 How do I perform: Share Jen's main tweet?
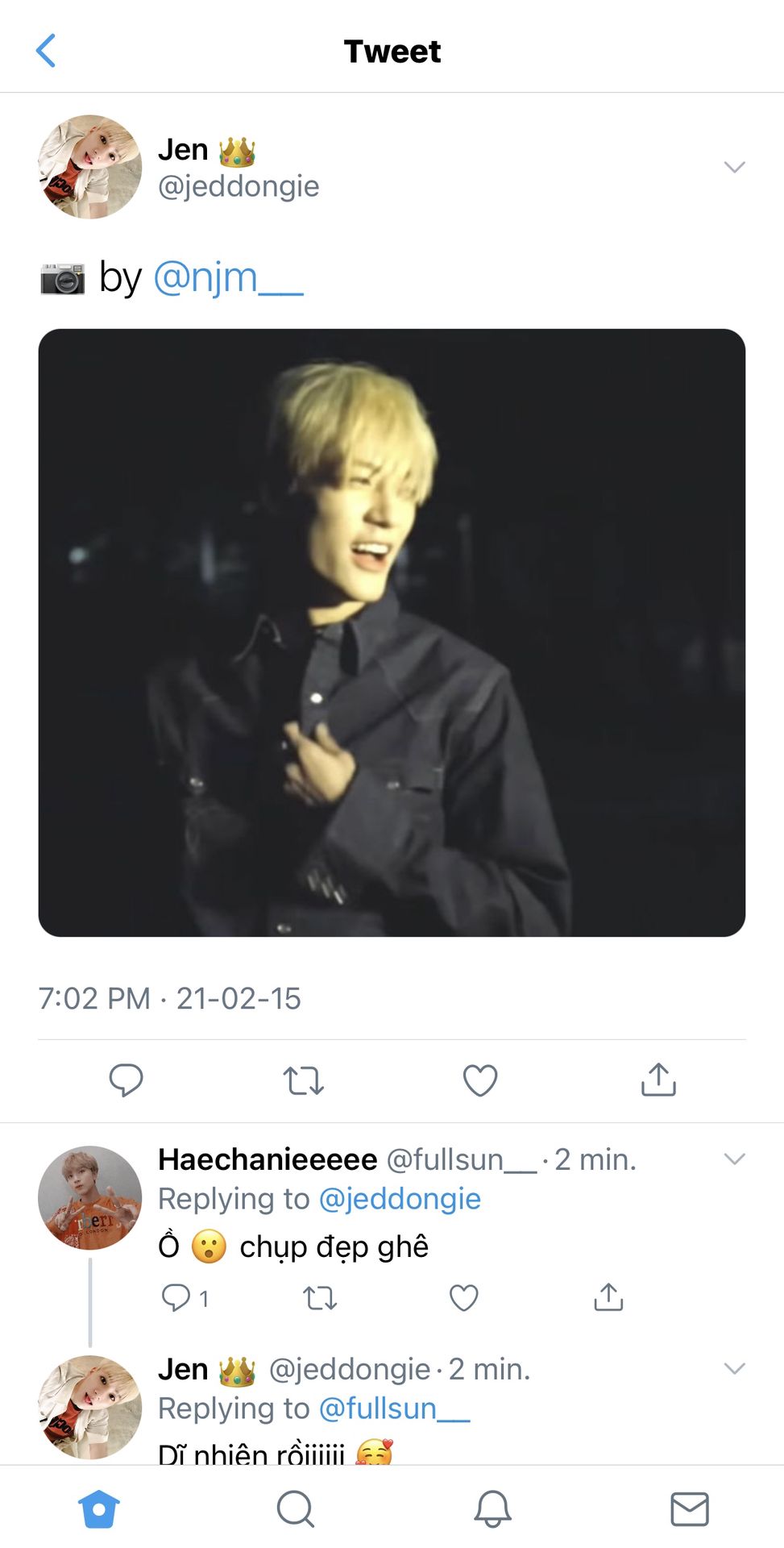tap(658, 1080)
